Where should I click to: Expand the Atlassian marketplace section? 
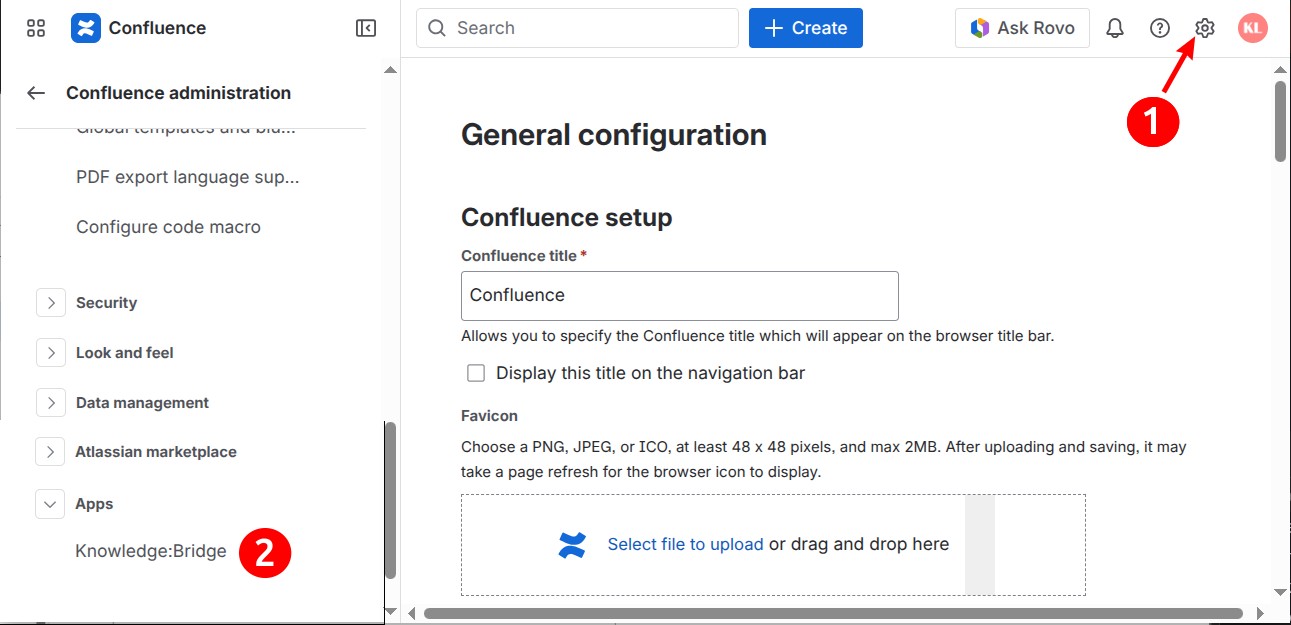[50, 452]
